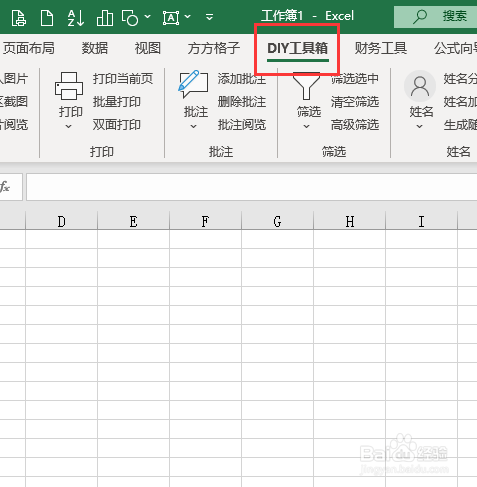Image resolution: width=477 pixels, height=487 pixels.
Task: Click 批注阅览 button
Action: (242, 125)
